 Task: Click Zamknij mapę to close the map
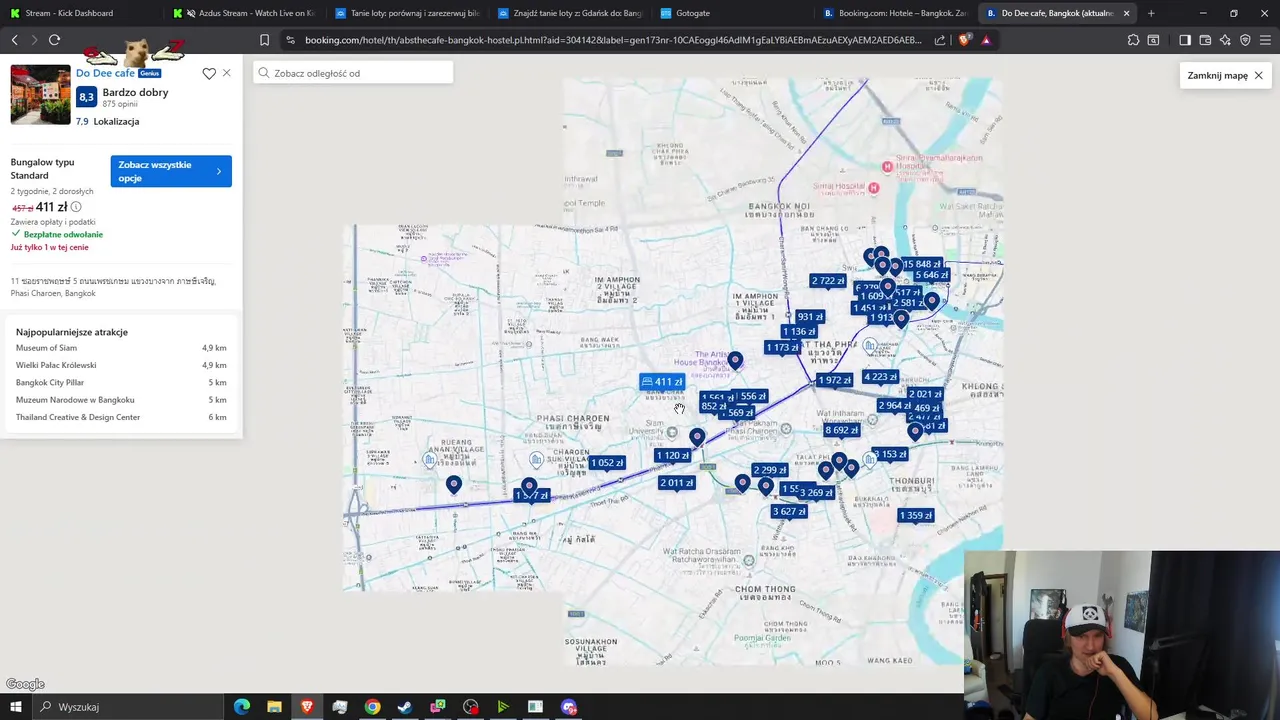point(1226,75)
